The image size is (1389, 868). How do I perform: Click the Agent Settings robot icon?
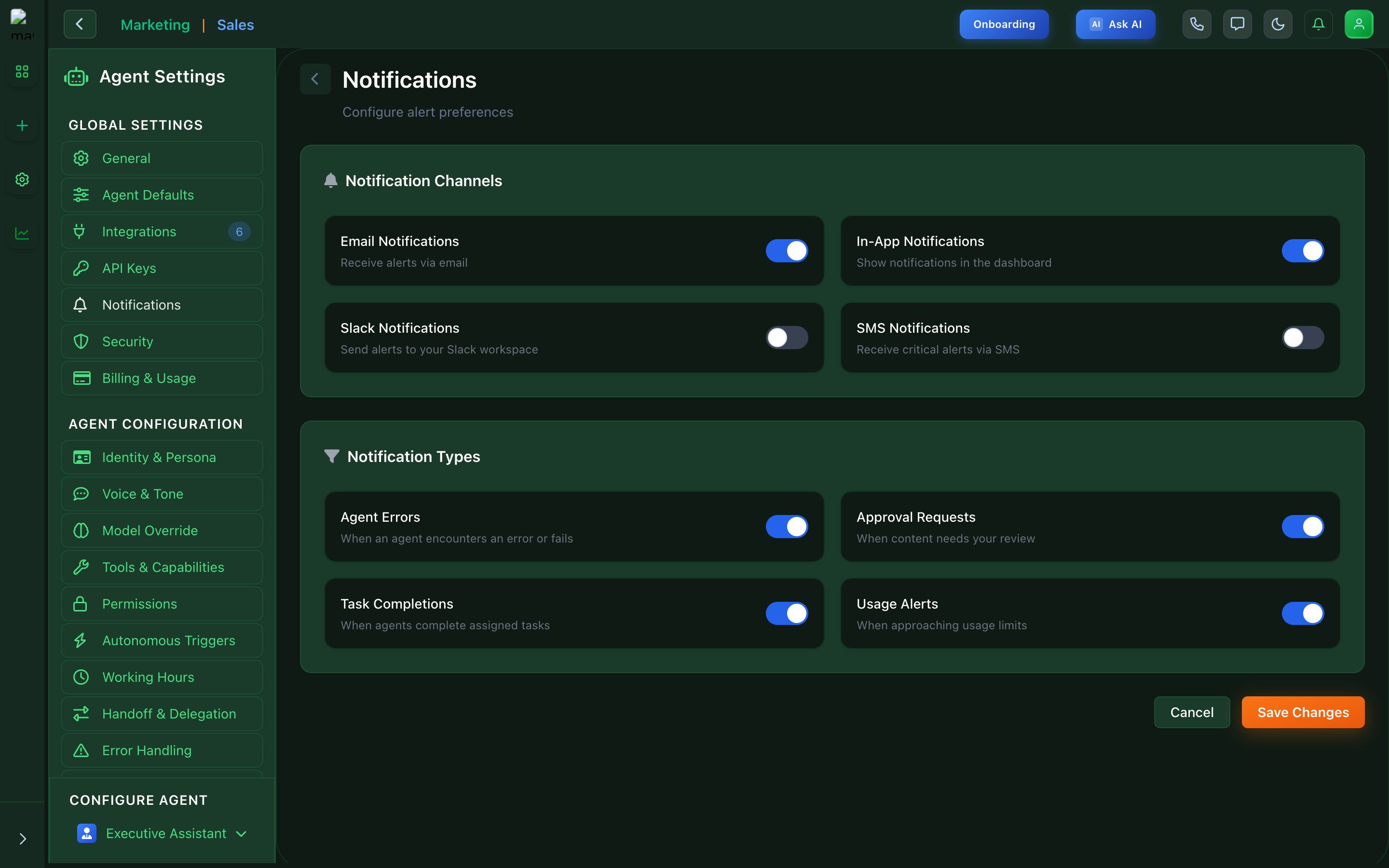(76, 77)
